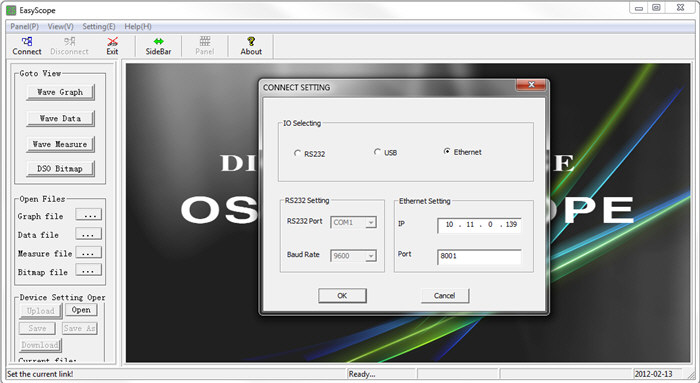Image resolution: width=700 pixels, height=383 pixels.
Task: Click the Port 8001 input field
Action: pyautogui.click(x=479, y=256)
